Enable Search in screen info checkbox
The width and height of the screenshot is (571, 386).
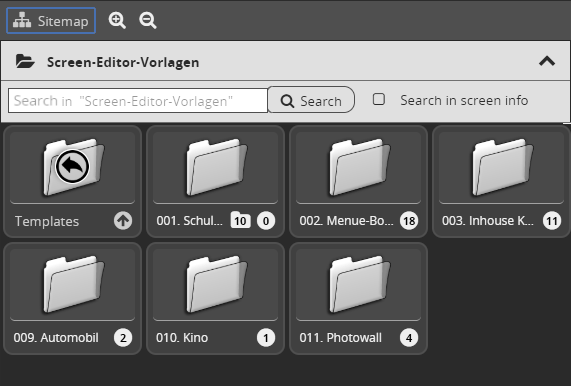[379, 99]
